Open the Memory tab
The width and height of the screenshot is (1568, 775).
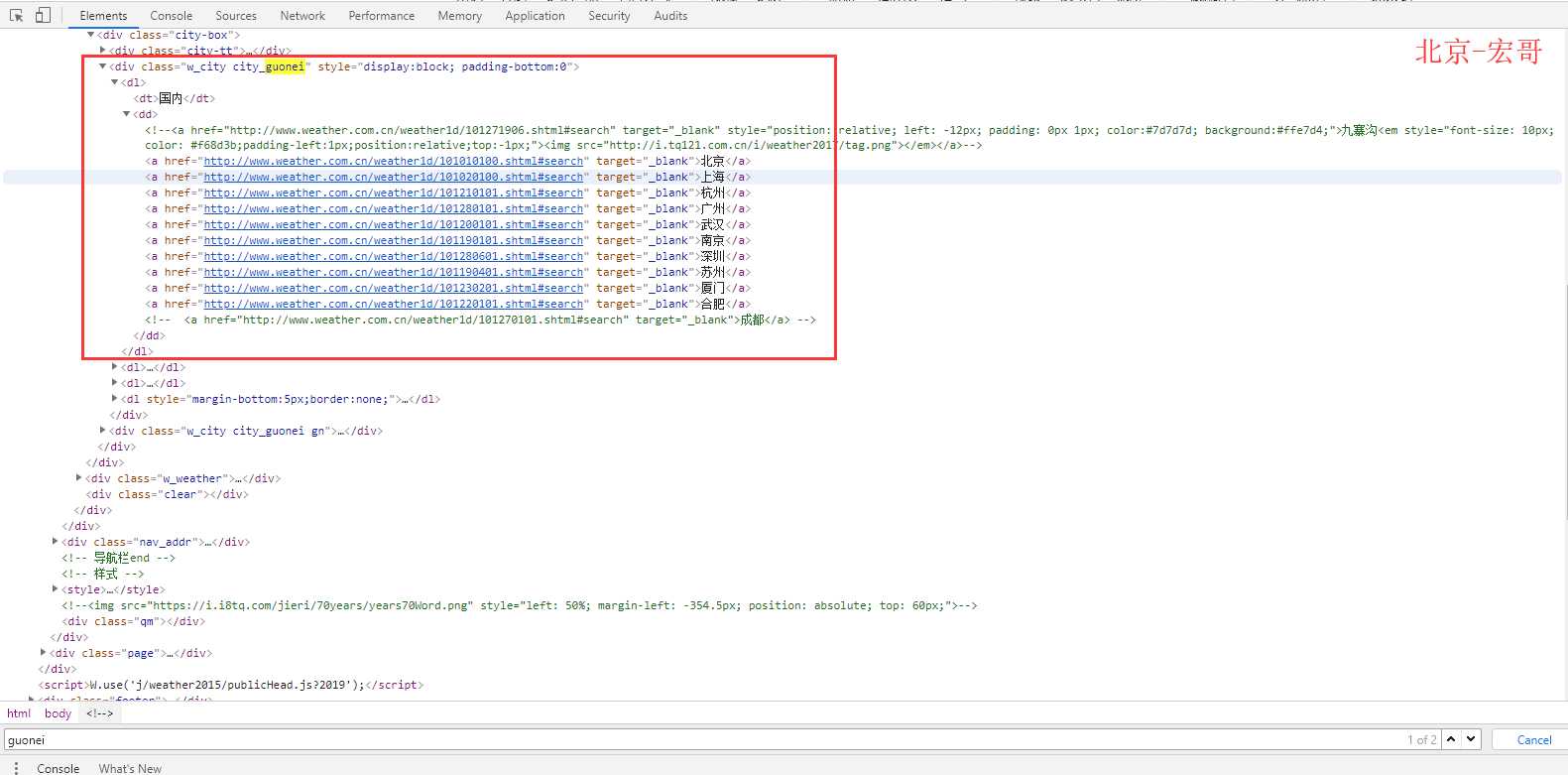(460, 16)
